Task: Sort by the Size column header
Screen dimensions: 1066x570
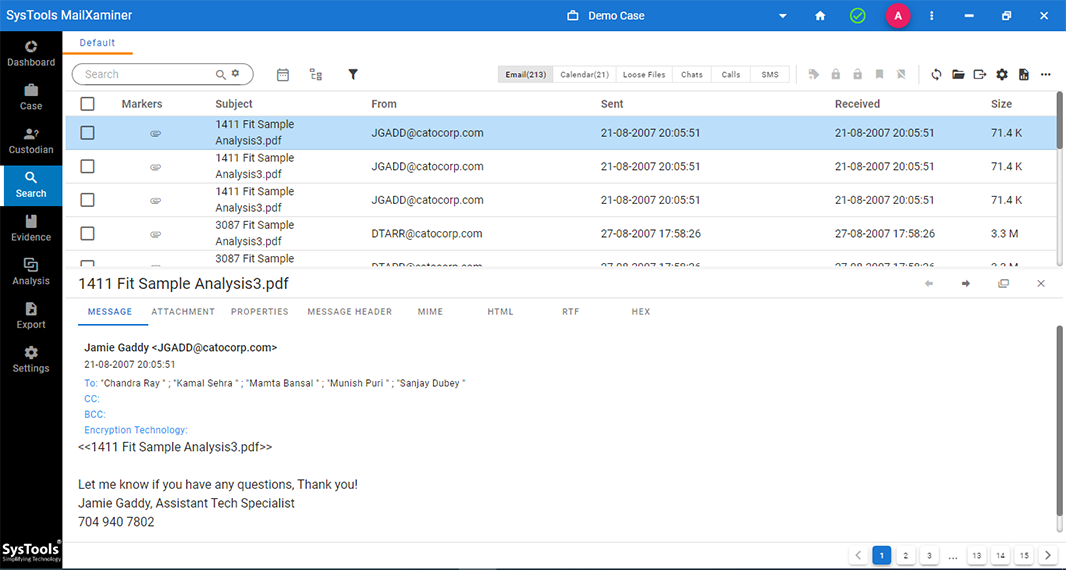Action: pyautogui.click(x=1001, y=104)
